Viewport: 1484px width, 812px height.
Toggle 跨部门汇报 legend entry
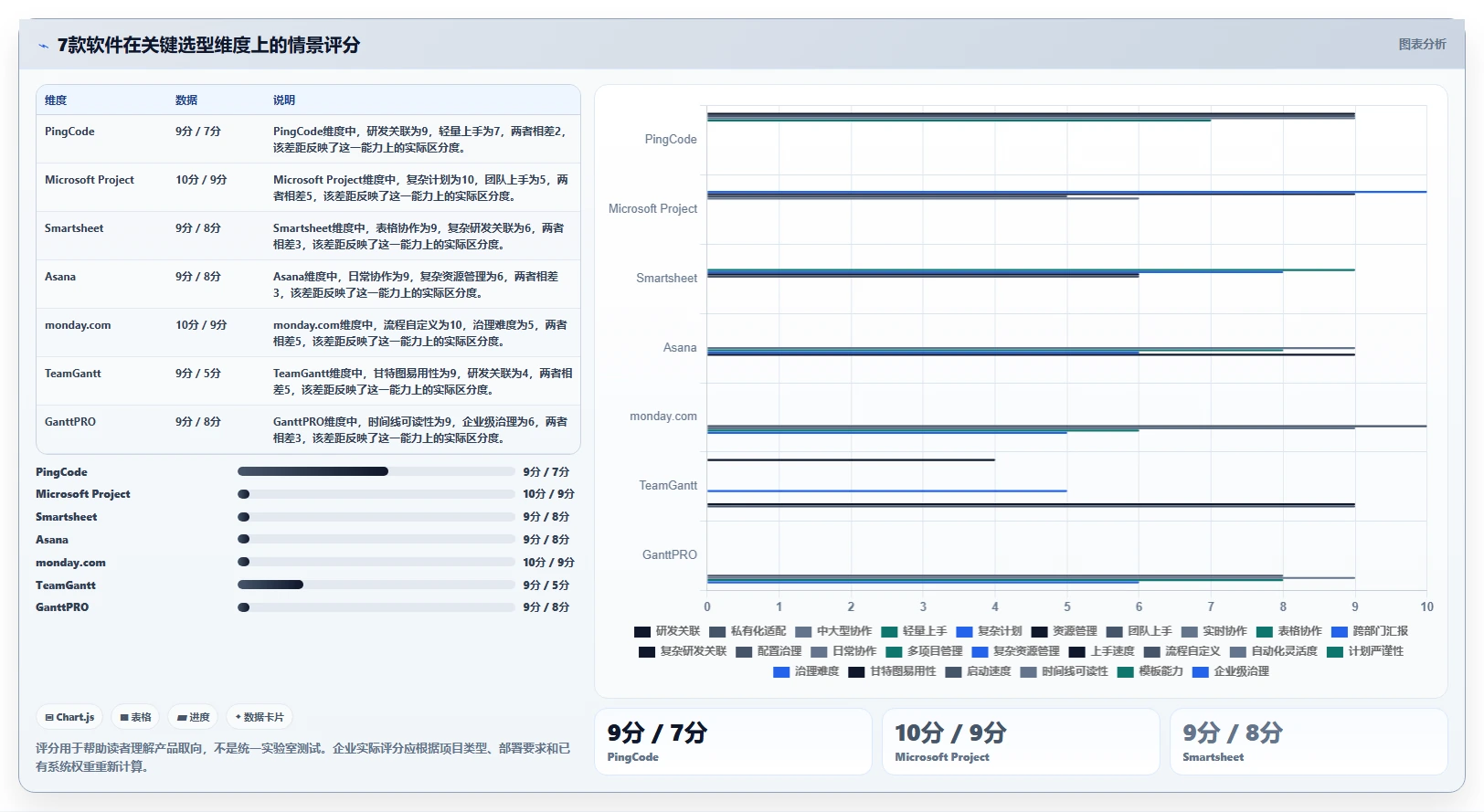tap(1369, 631)
